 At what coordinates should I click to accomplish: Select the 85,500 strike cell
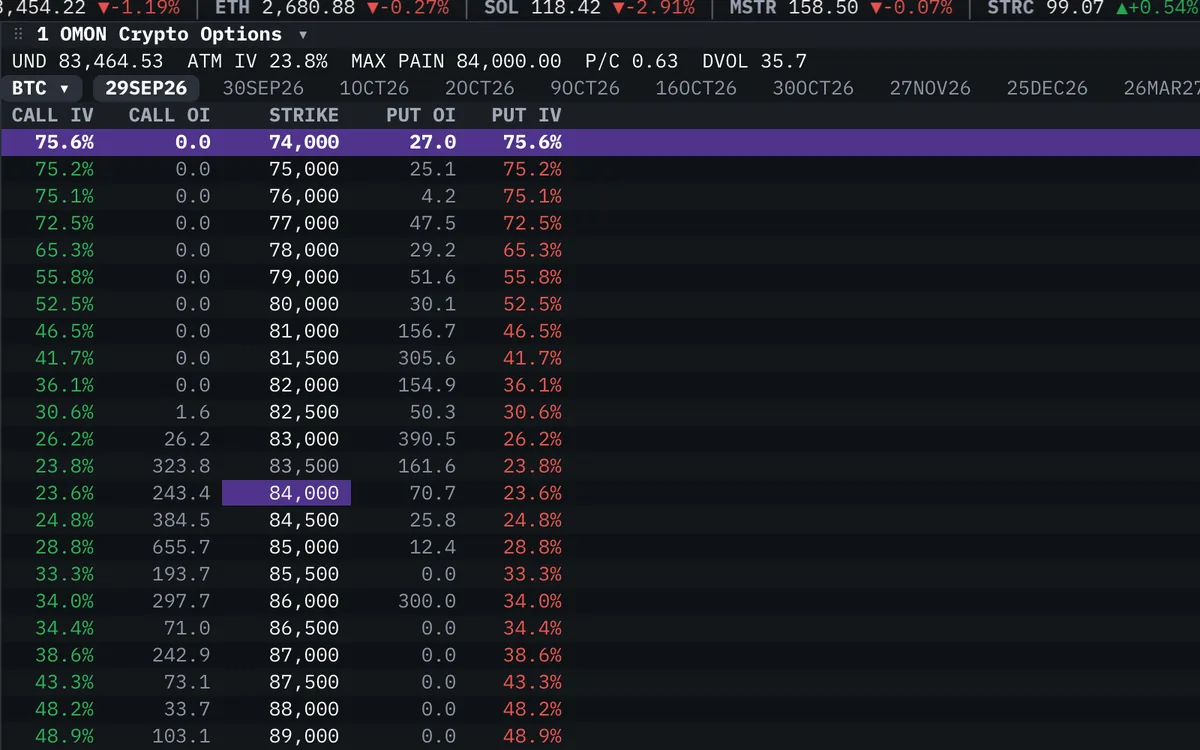coord(304,574)
